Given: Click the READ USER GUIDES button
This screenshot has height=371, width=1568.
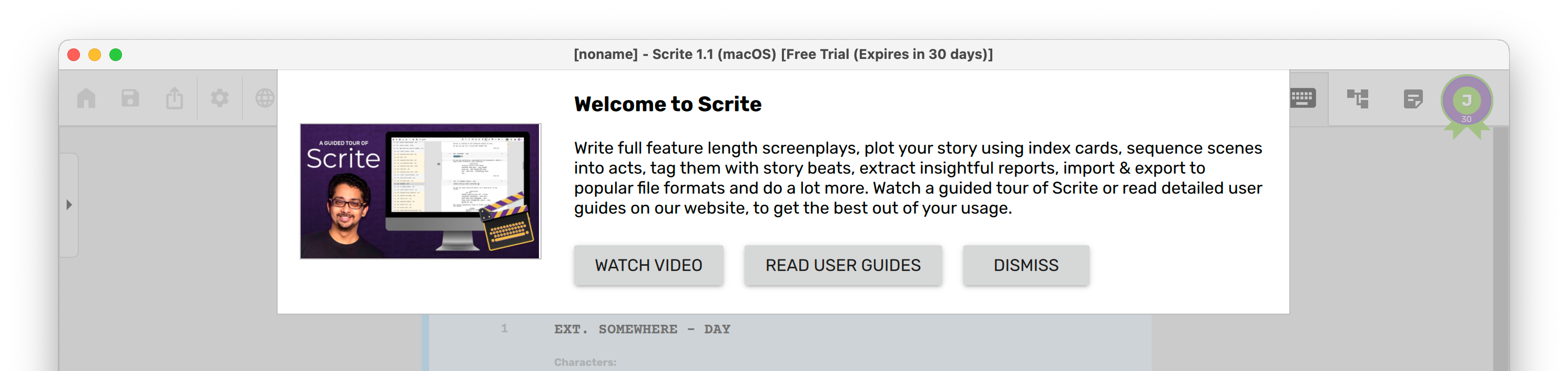Looking at the screenshot, I should (x=842, y=265).
